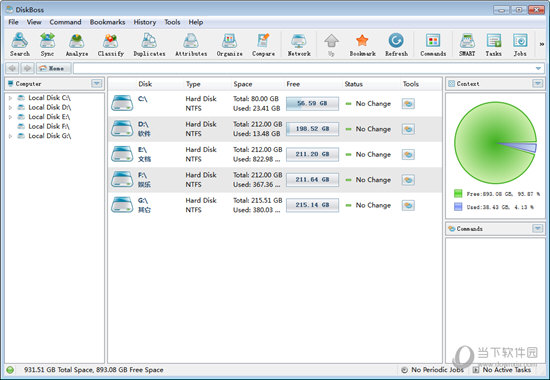Select the Analyze disk icon
550x380 pixels.
click(x=77, y=45)
